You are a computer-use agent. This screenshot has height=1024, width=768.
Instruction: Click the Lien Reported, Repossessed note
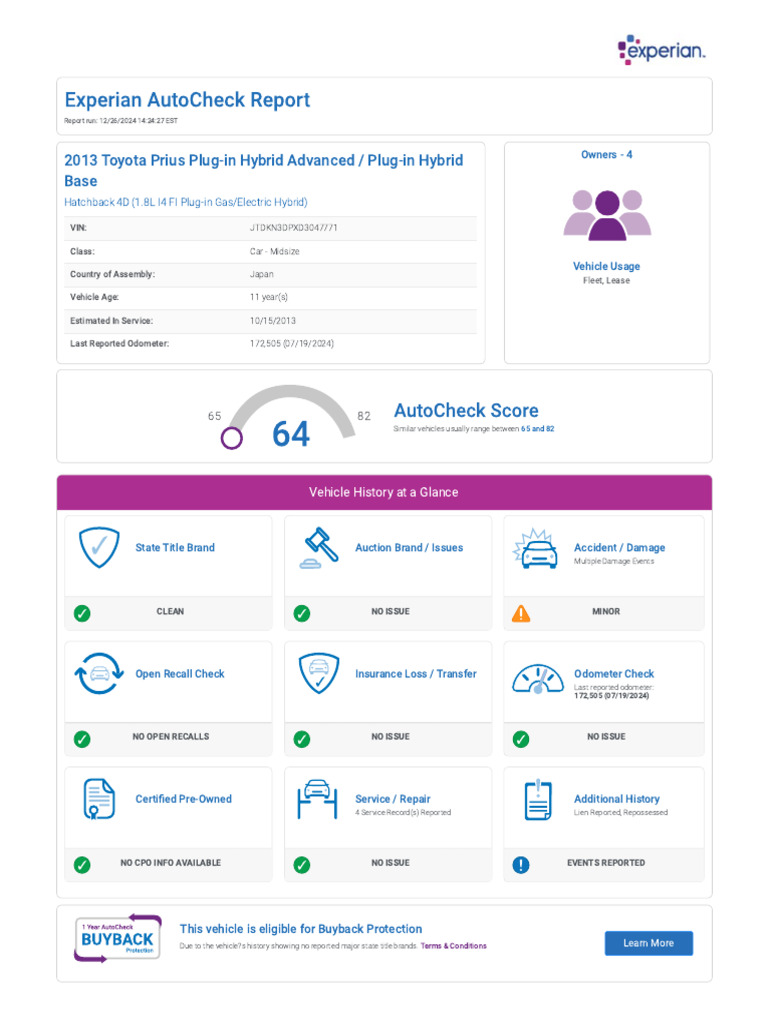click(x=621, y=812)
